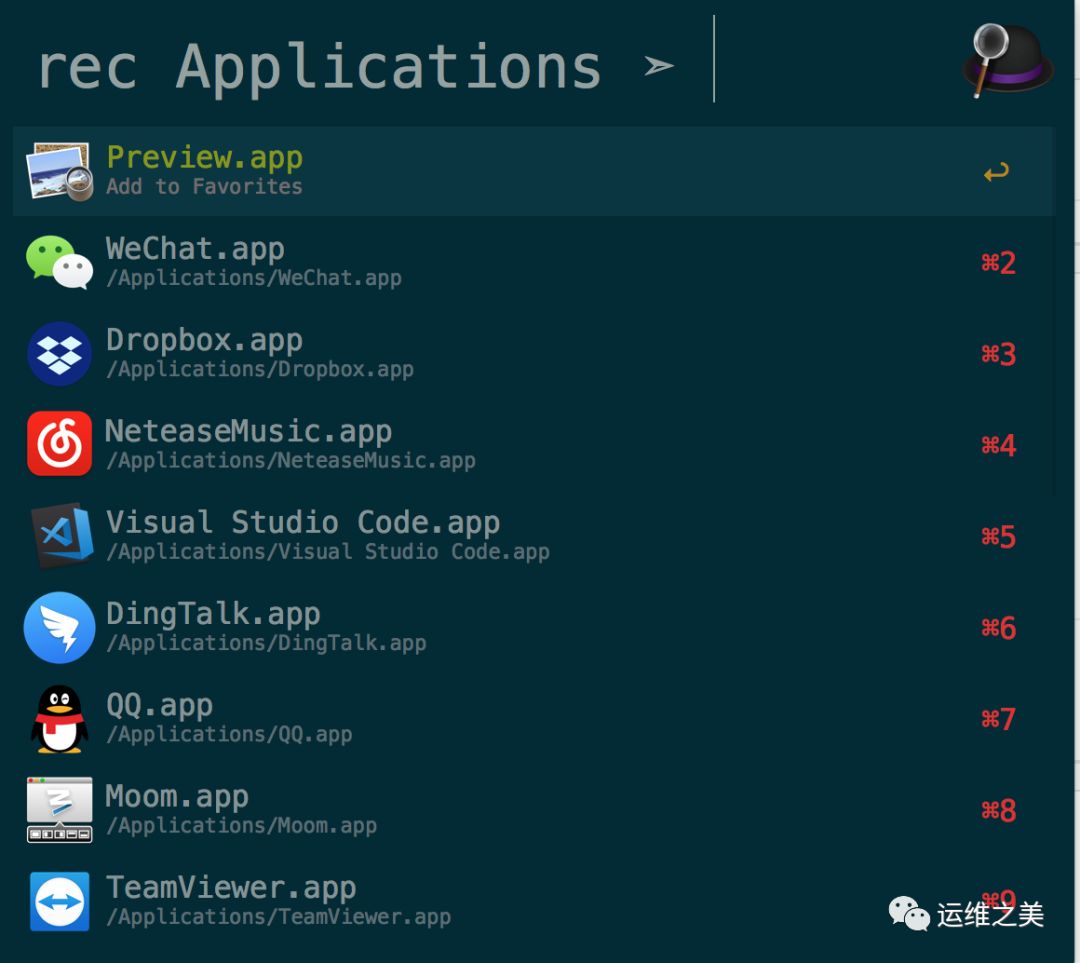Select the NeteaseMusic.app result title
Viewport: 1080px width, 963px height.
point(249,431)
